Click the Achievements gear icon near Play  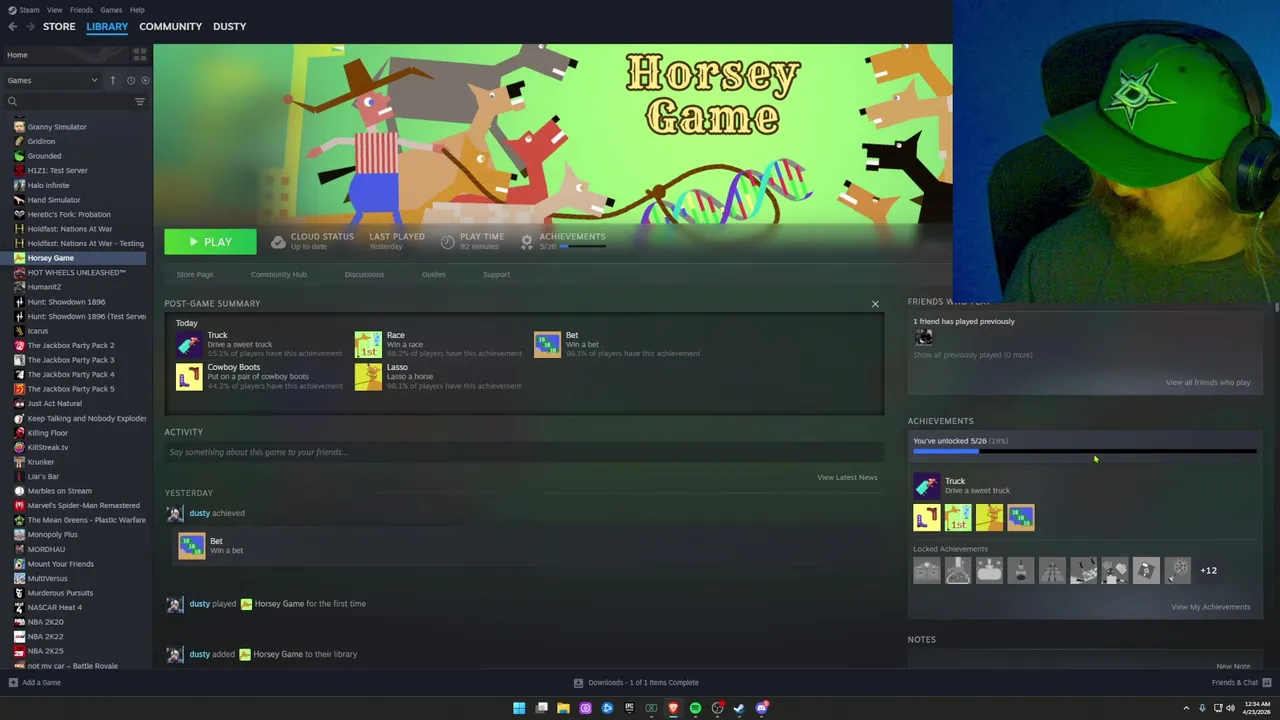click(x=526, y=241)
